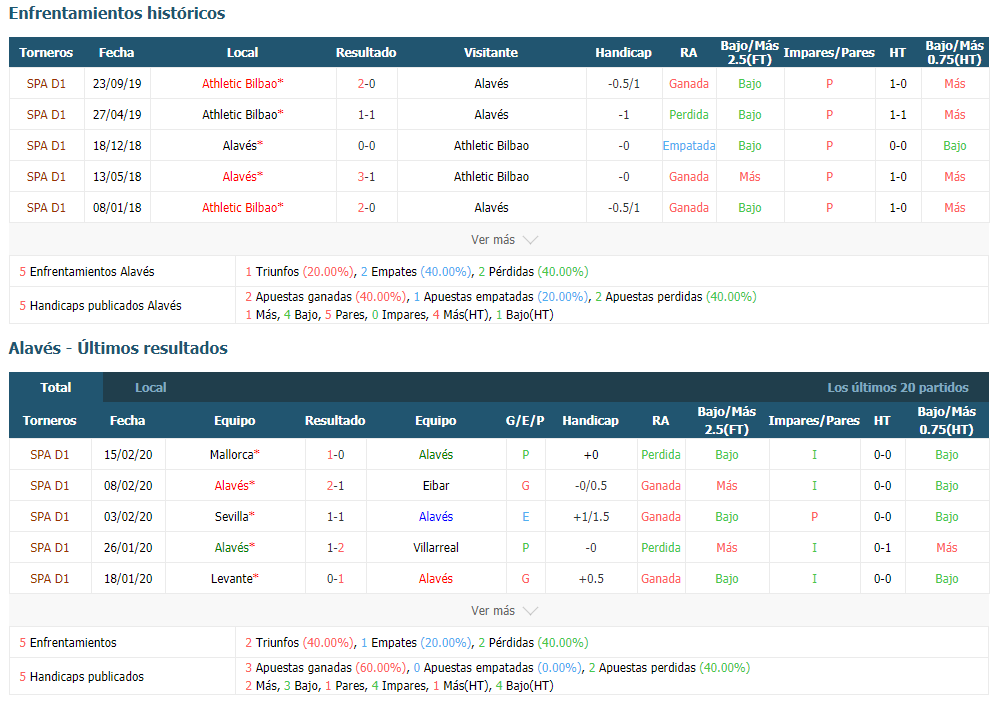Click SPA D1 tournament in 15/02/20 row

[x=49, y=454]
